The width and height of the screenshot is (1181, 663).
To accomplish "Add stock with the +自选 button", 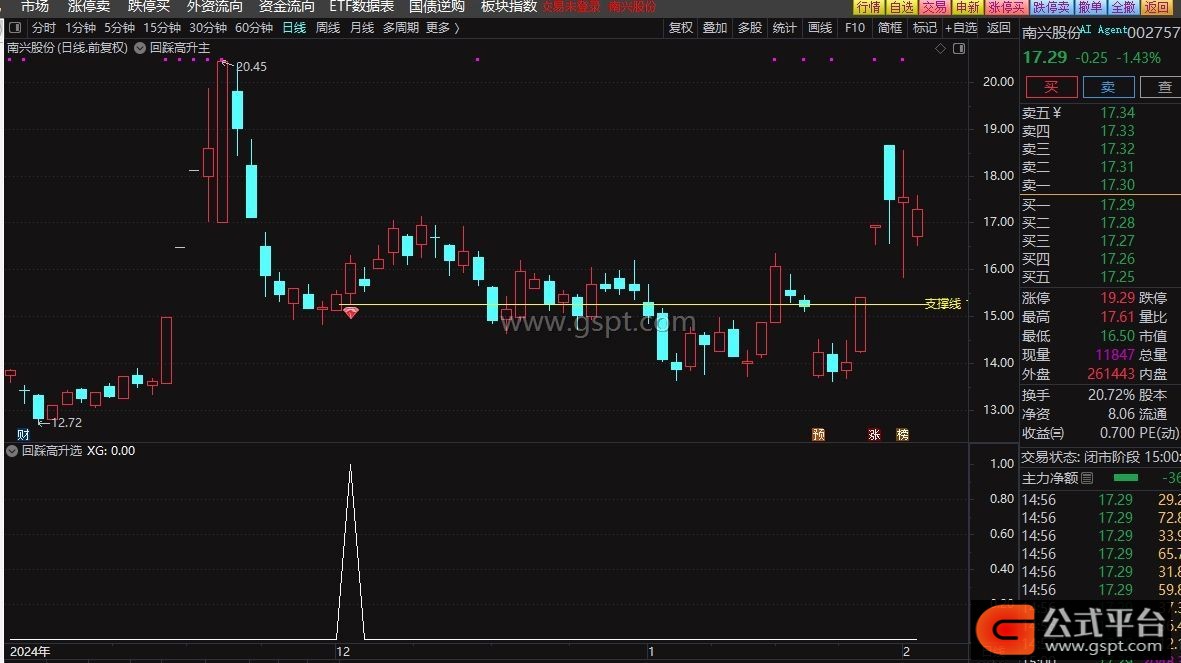I will [x=961, y=28].
